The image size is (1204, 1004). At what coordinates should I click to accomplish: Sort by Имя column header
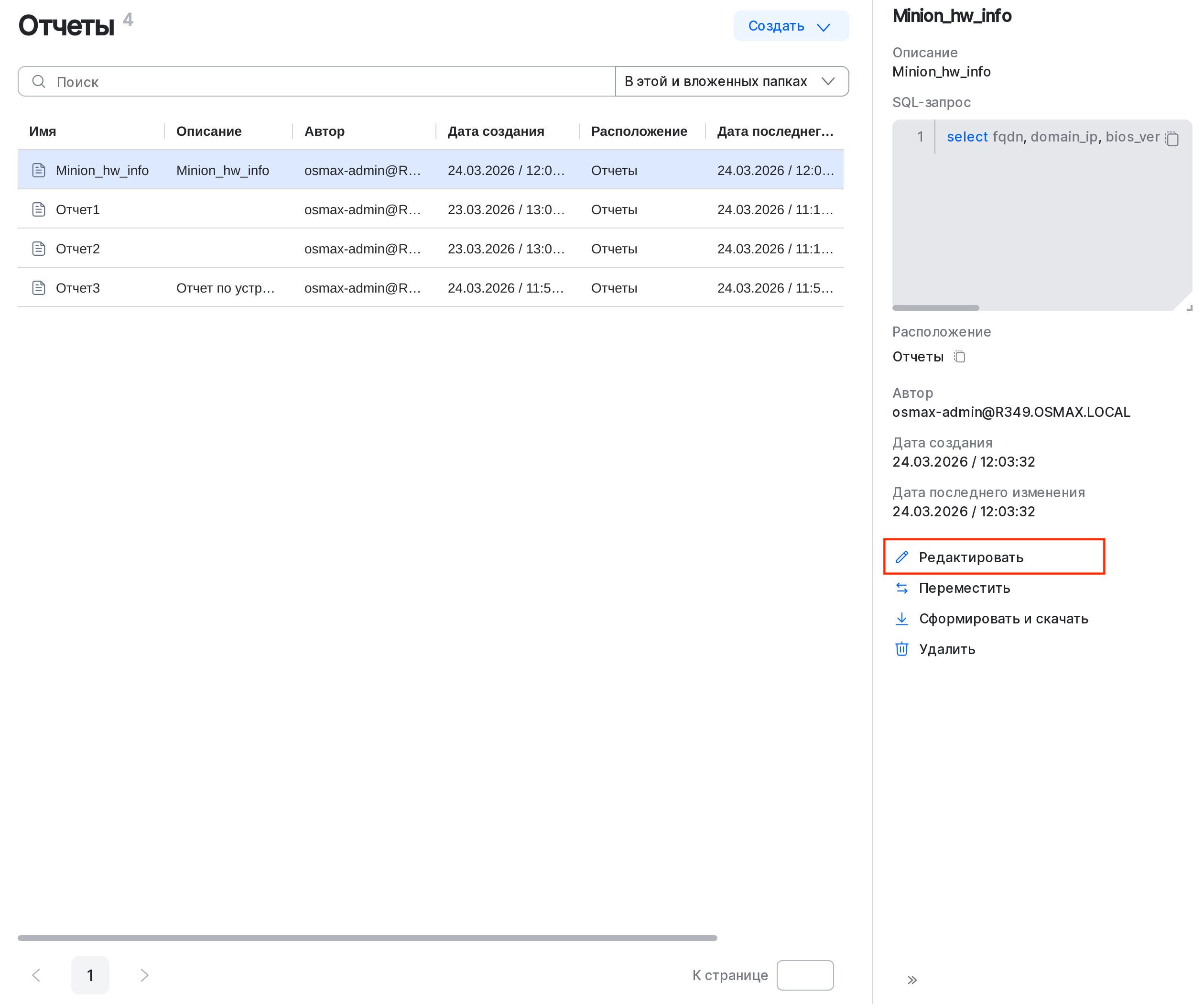pos(43,131)
